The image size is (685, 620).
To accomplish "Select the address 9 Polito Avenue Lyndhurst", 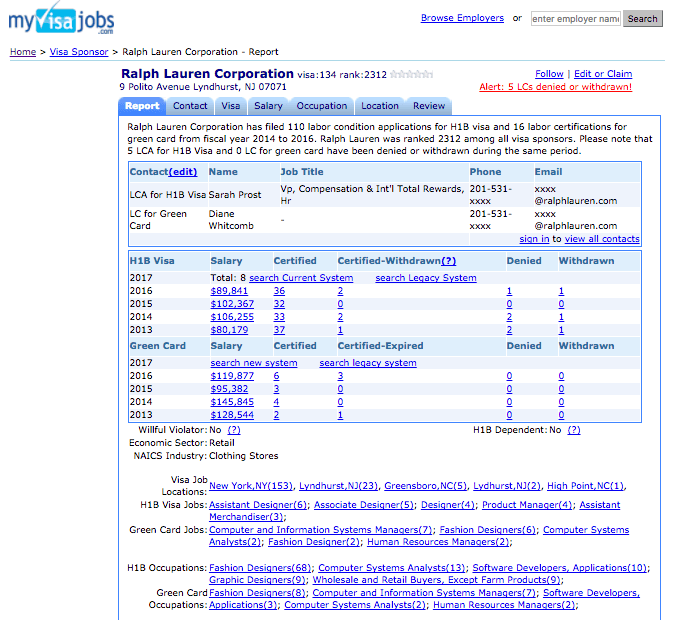I will [203, 87].
